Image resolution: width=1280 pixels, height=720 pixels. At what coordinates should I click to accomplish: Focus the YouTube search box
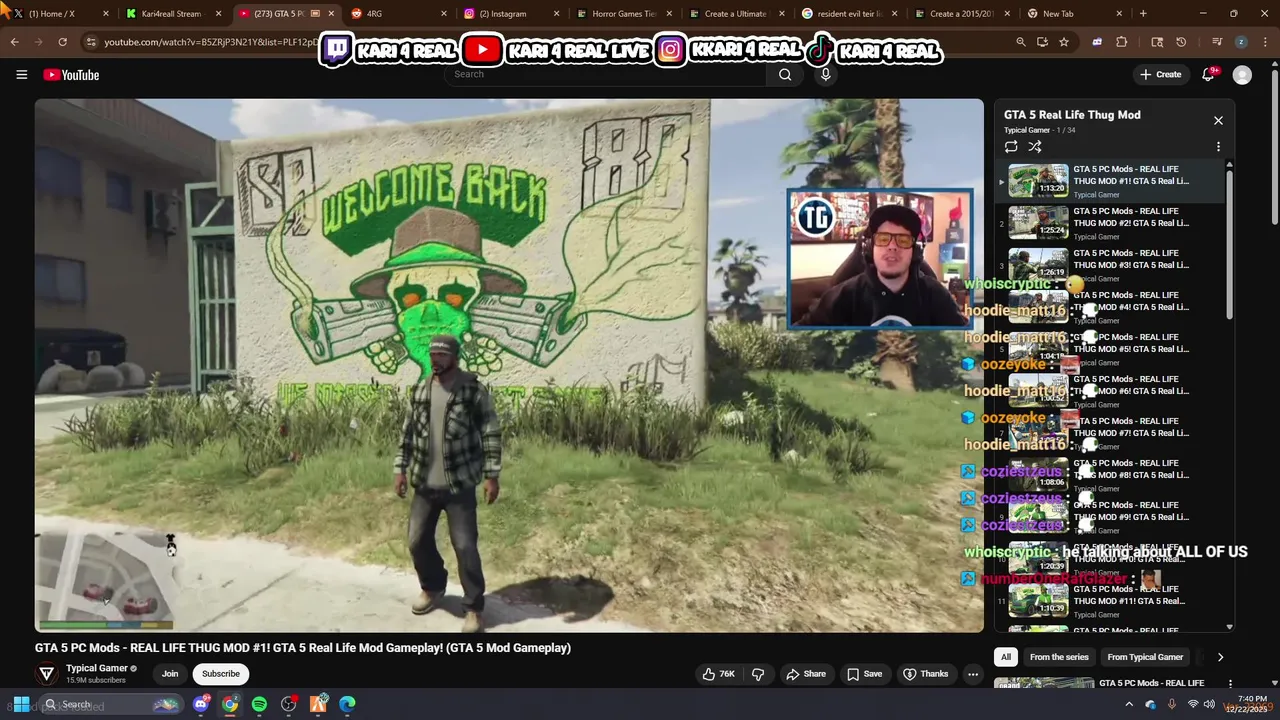[605, 74]
